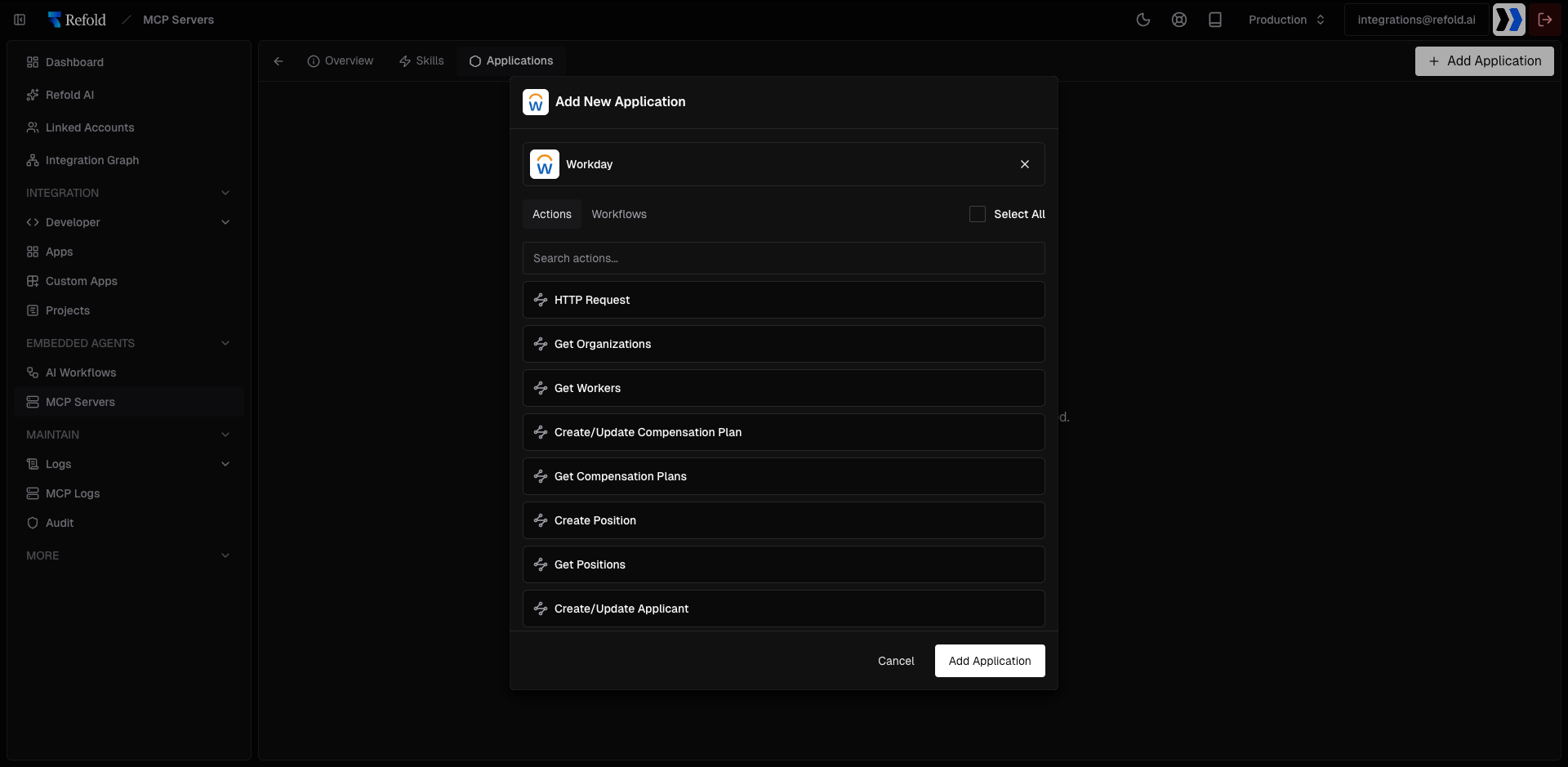Screen dimensions: 1568x767
Task: Expand the MORE section
Action: coord(225,555)
